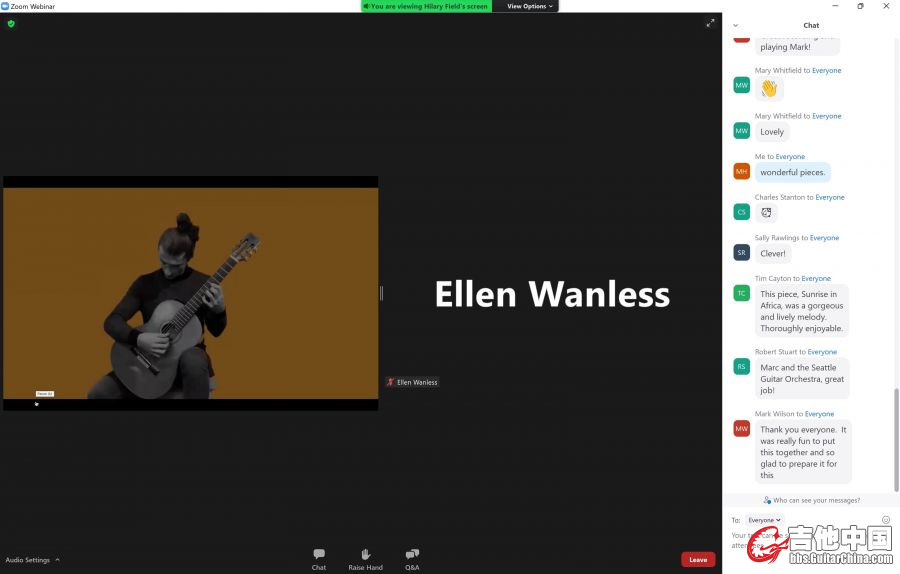Click the Zoom Webinar title bar icon

click(5, 6)
